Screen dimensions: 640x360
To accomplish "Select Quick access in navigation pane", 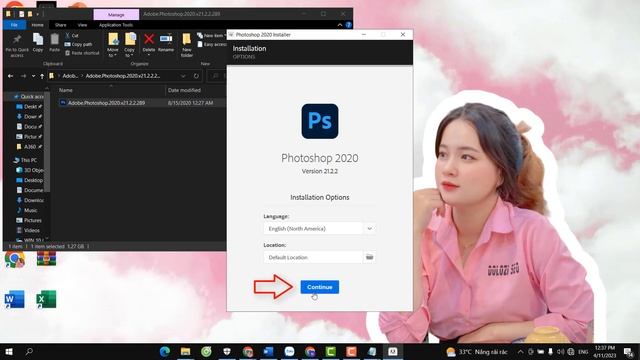I will coord(29,97).
